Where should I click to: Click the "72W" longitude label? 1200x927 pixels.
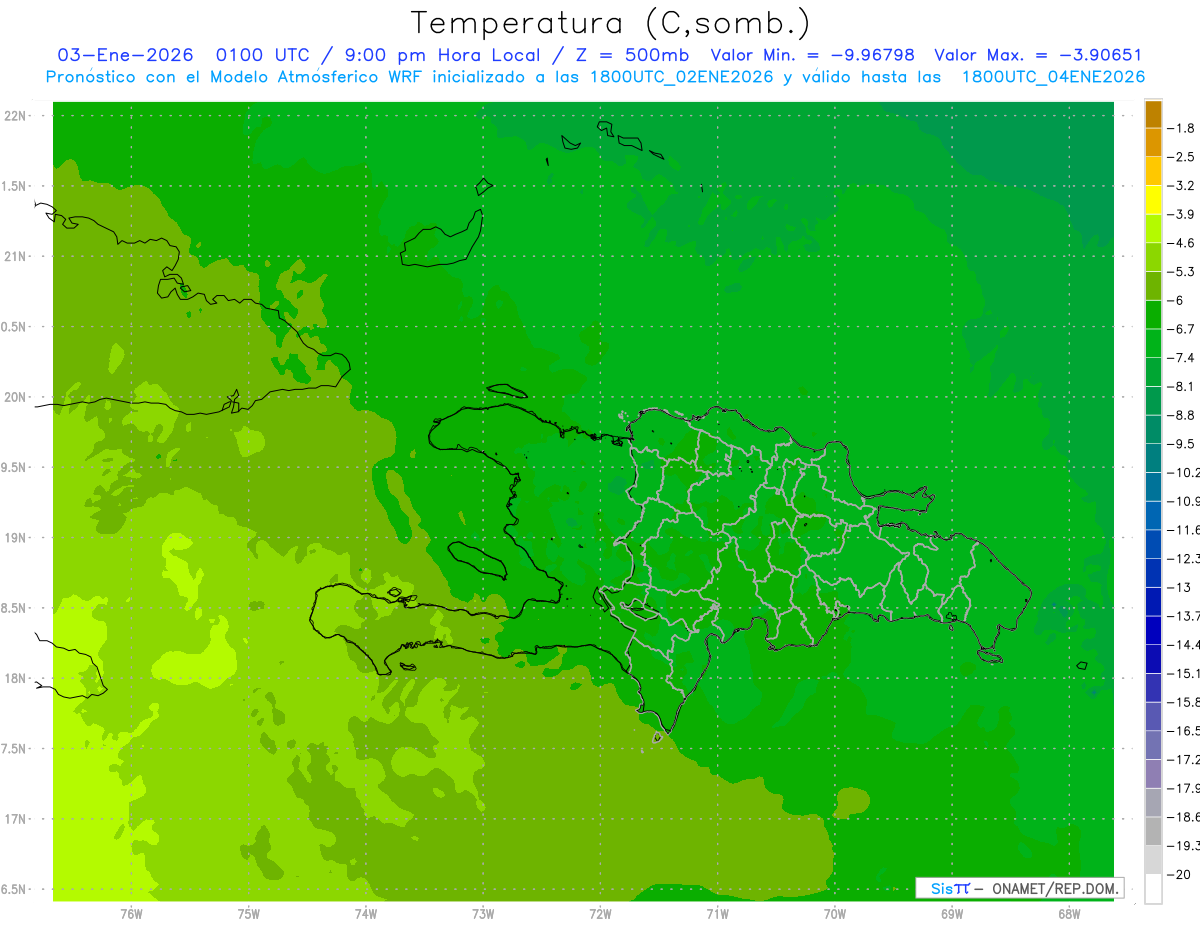[600, 914]
